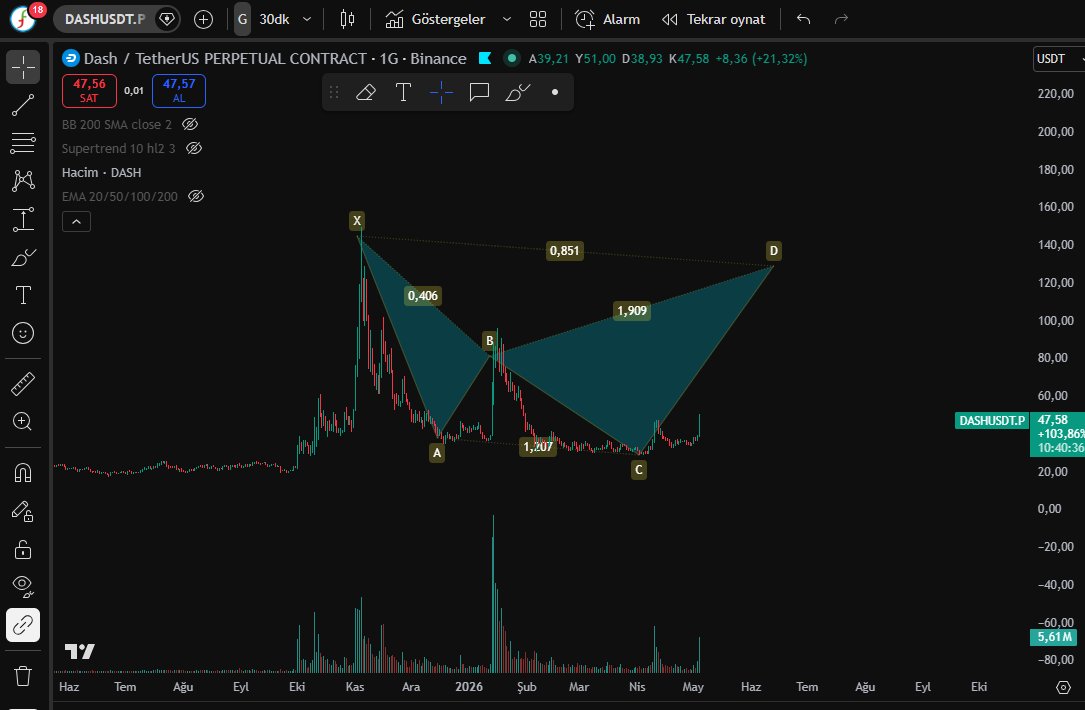Screen dimensions: 1085x710
Task: Select the D point label of the pattern
Action: [774, 251]
